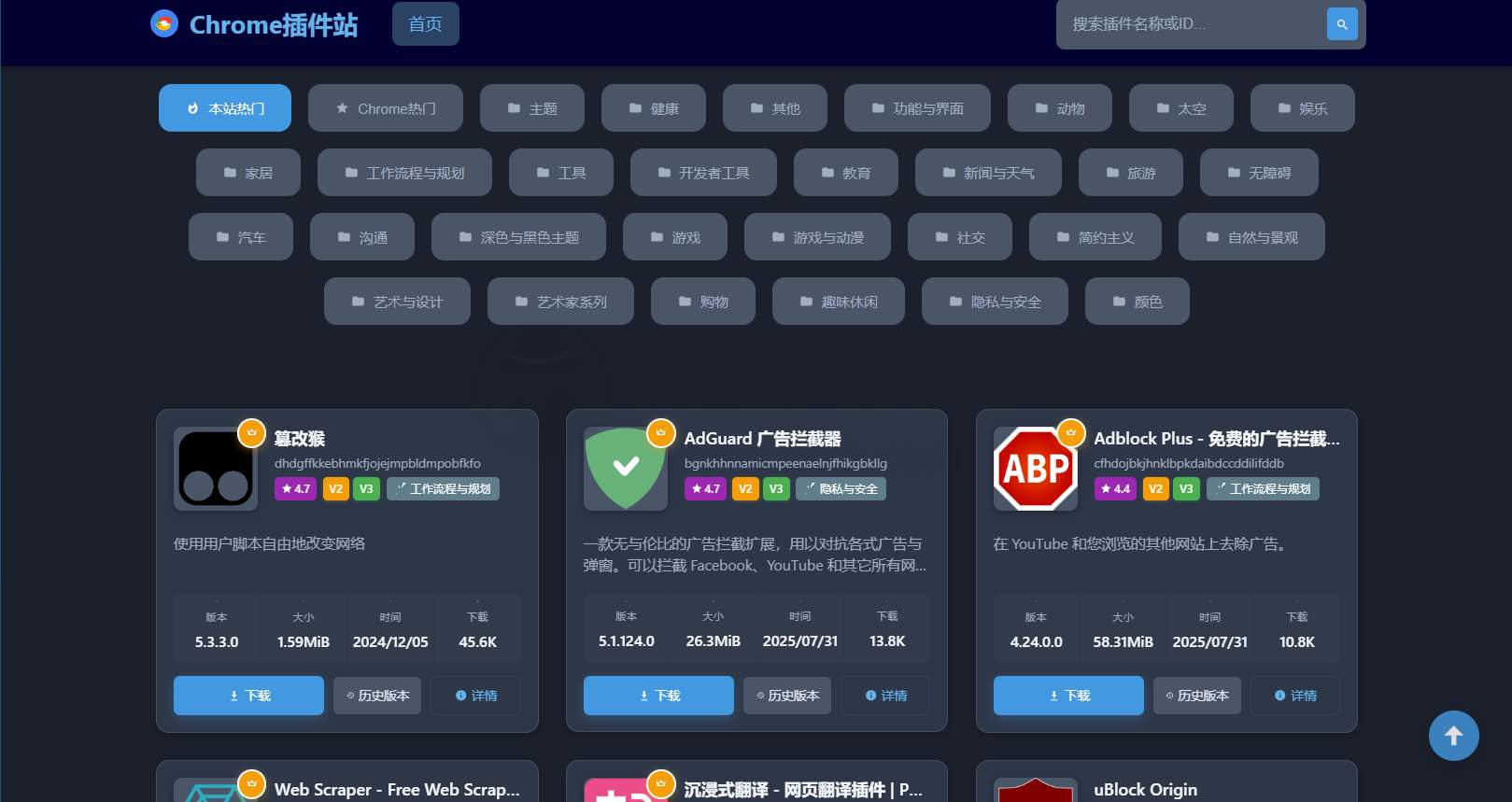Click 隐私与安全 tag on AdGuard card
Image resolution: width=1512 pixels, height=802 pixels.
(x=841, y=488)
